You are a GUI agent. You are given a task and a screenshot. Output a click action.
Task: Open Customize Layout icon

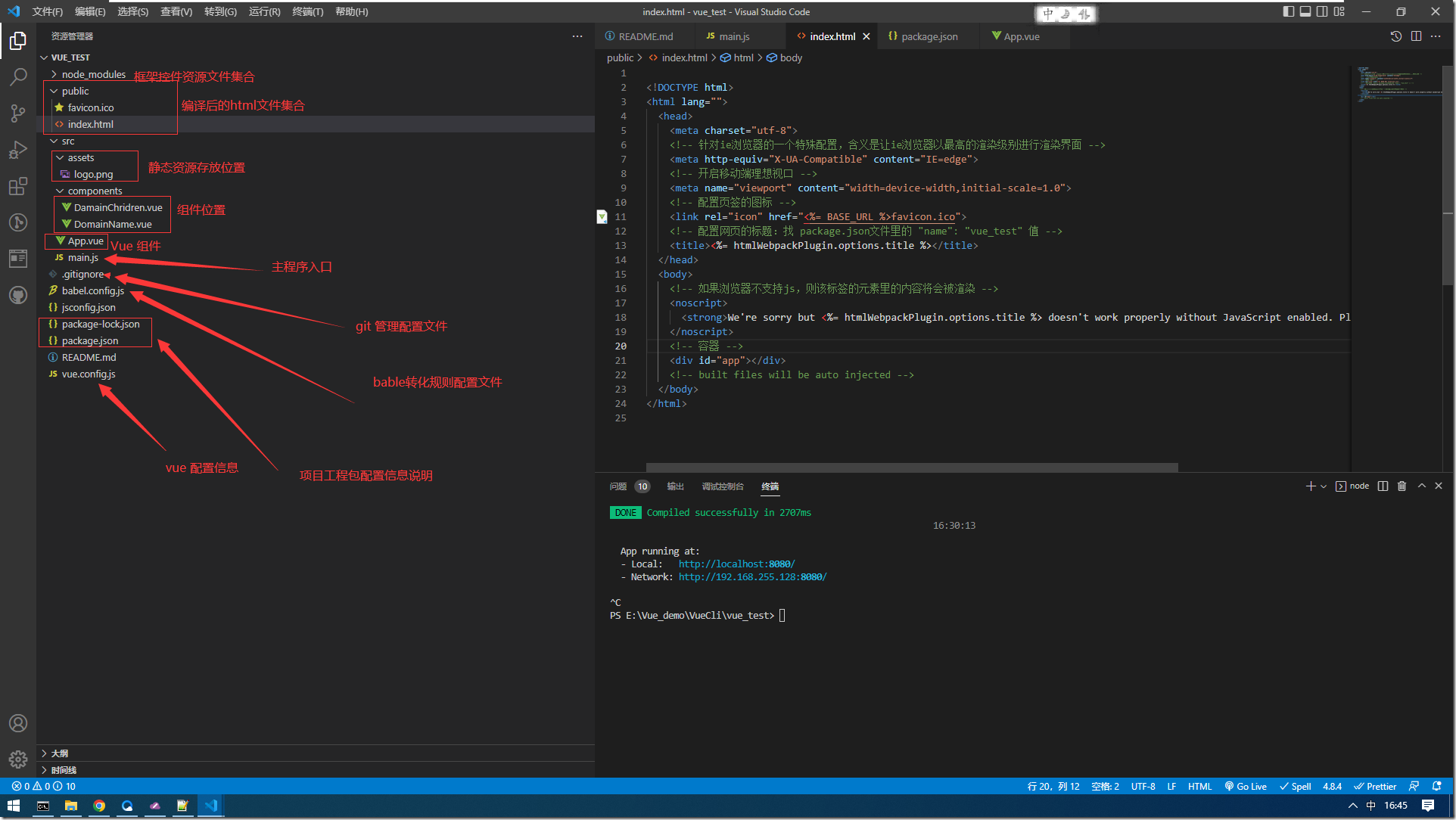(1339, 11)
